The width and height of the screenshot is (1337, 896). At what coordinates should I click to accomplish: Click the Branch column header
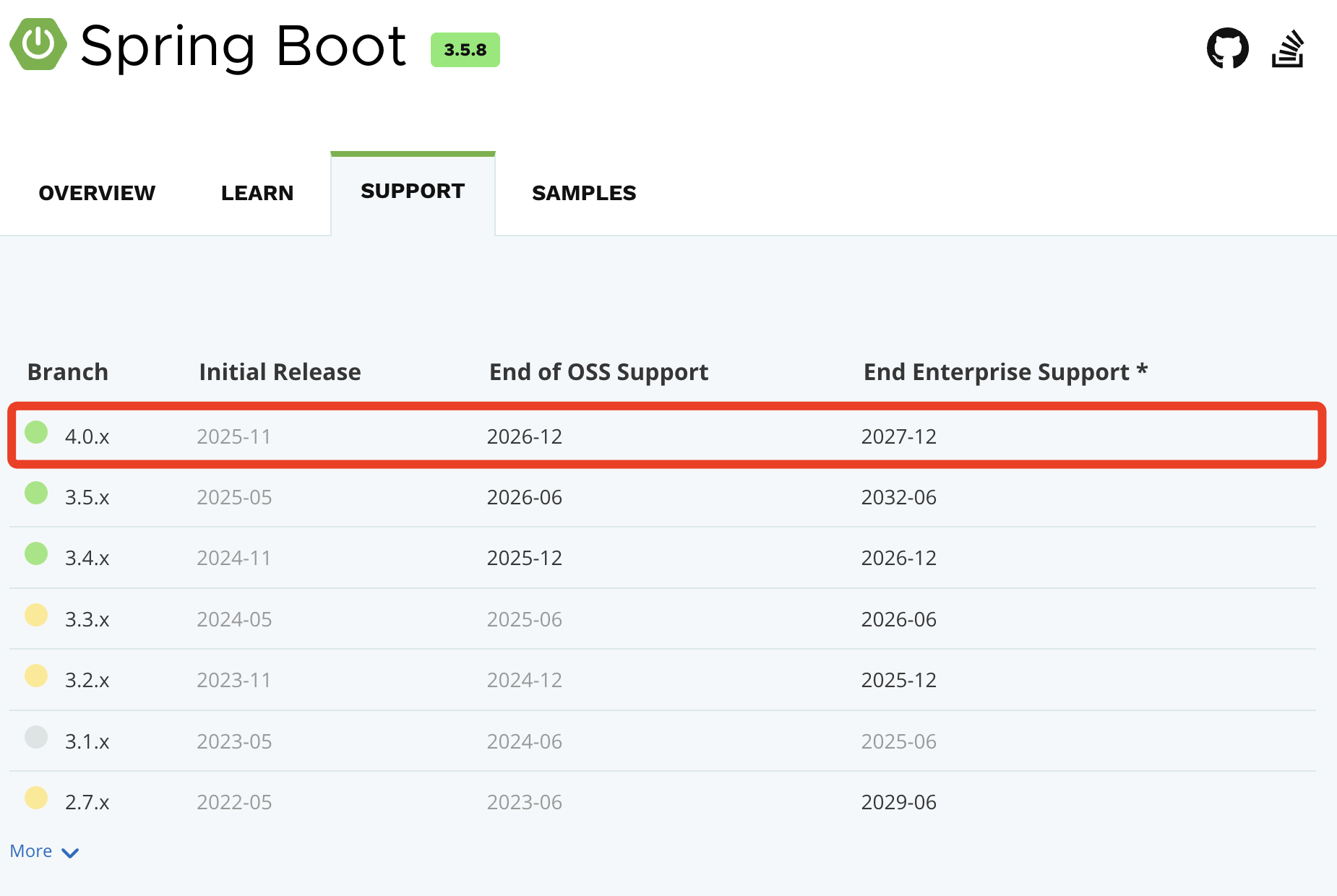(x=67, y=371)
